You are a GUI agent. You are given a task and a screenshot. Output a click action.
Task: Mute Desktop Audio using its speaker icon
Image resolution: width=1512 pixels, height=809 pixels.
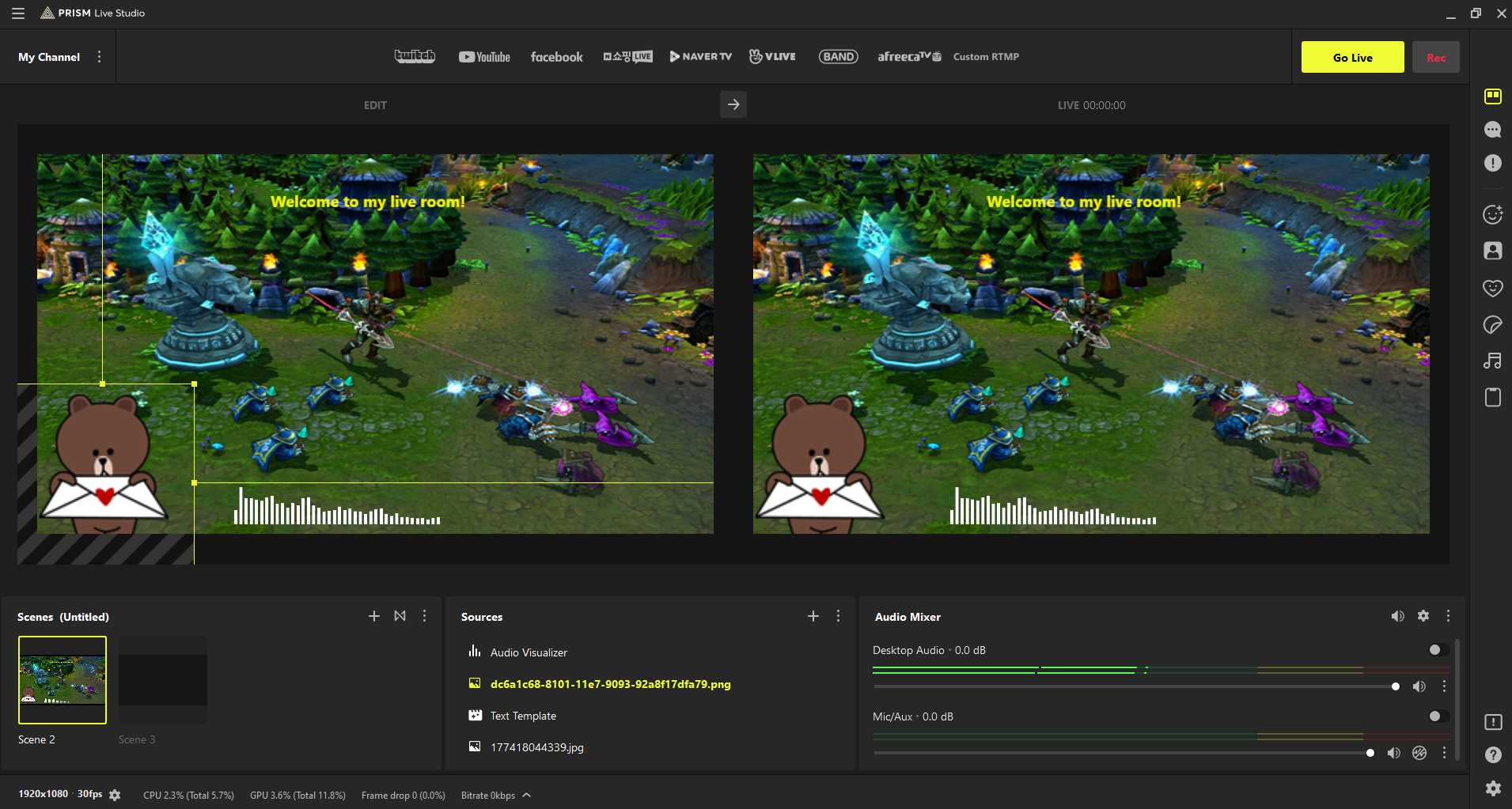pyautogui.click(x=1419, y=686)
